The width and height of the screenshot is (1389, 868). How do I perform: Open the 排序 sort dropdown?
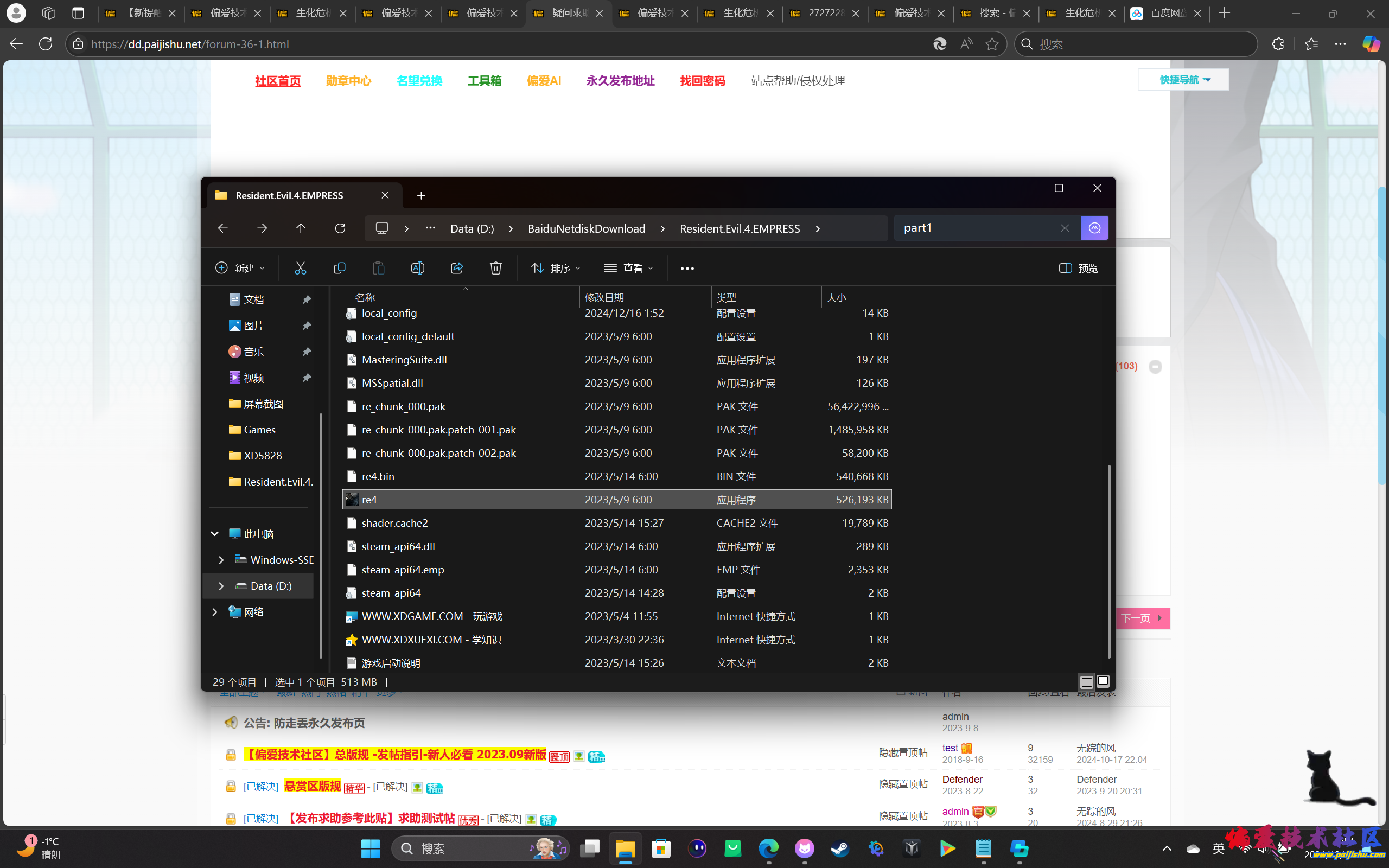[x=556, y=268]
